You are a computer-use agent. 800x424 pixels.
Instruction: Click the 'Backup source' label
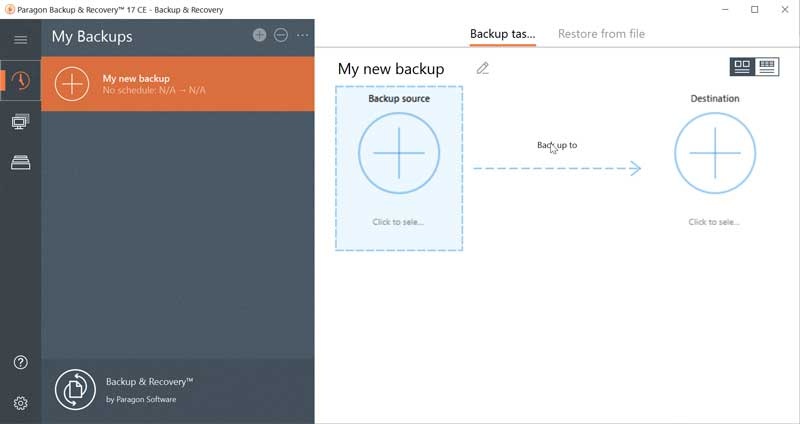pyautogui.click(x=399, y=98)
